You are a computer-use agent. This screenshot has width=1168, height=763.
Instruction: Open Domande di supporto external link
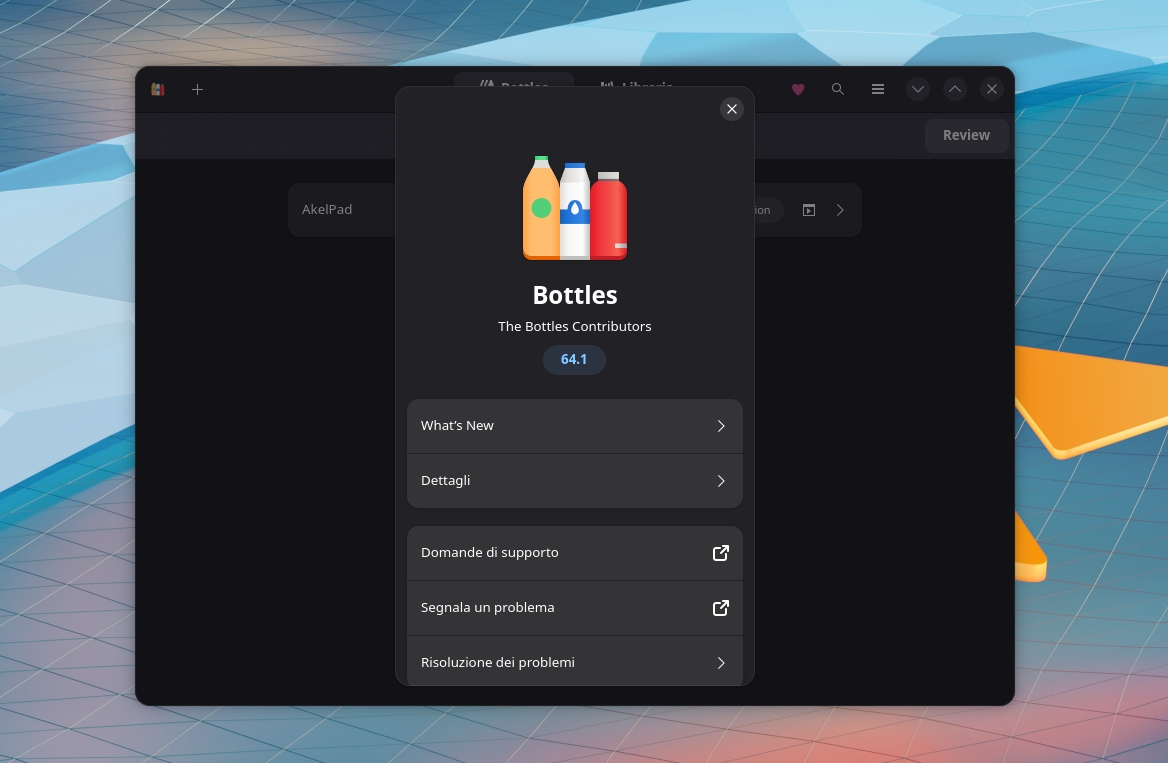coord(574,553)
